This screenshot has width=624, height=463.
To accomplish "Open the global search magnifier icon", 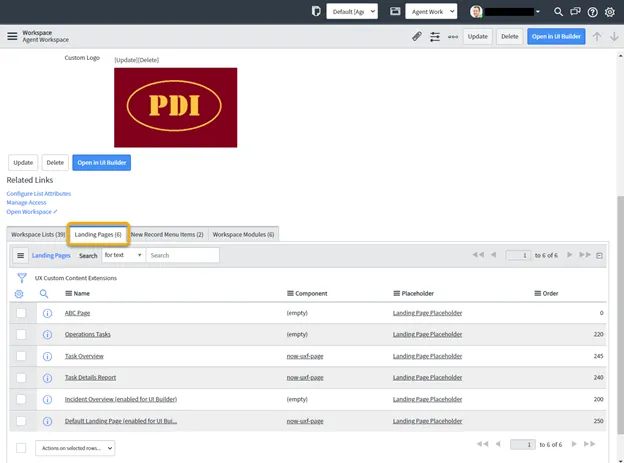I will (558, 12).
